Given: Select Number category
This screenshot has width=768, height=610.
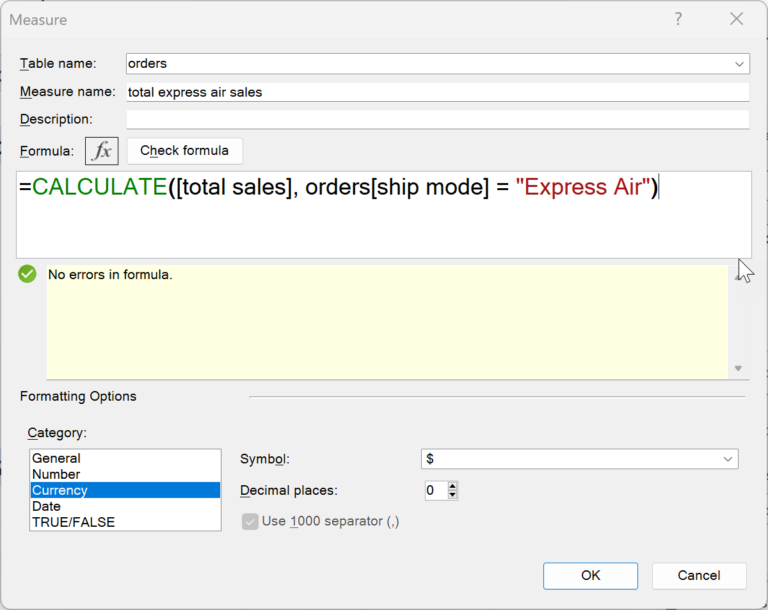Looking at the screenshot, I should tap(57, 474).
